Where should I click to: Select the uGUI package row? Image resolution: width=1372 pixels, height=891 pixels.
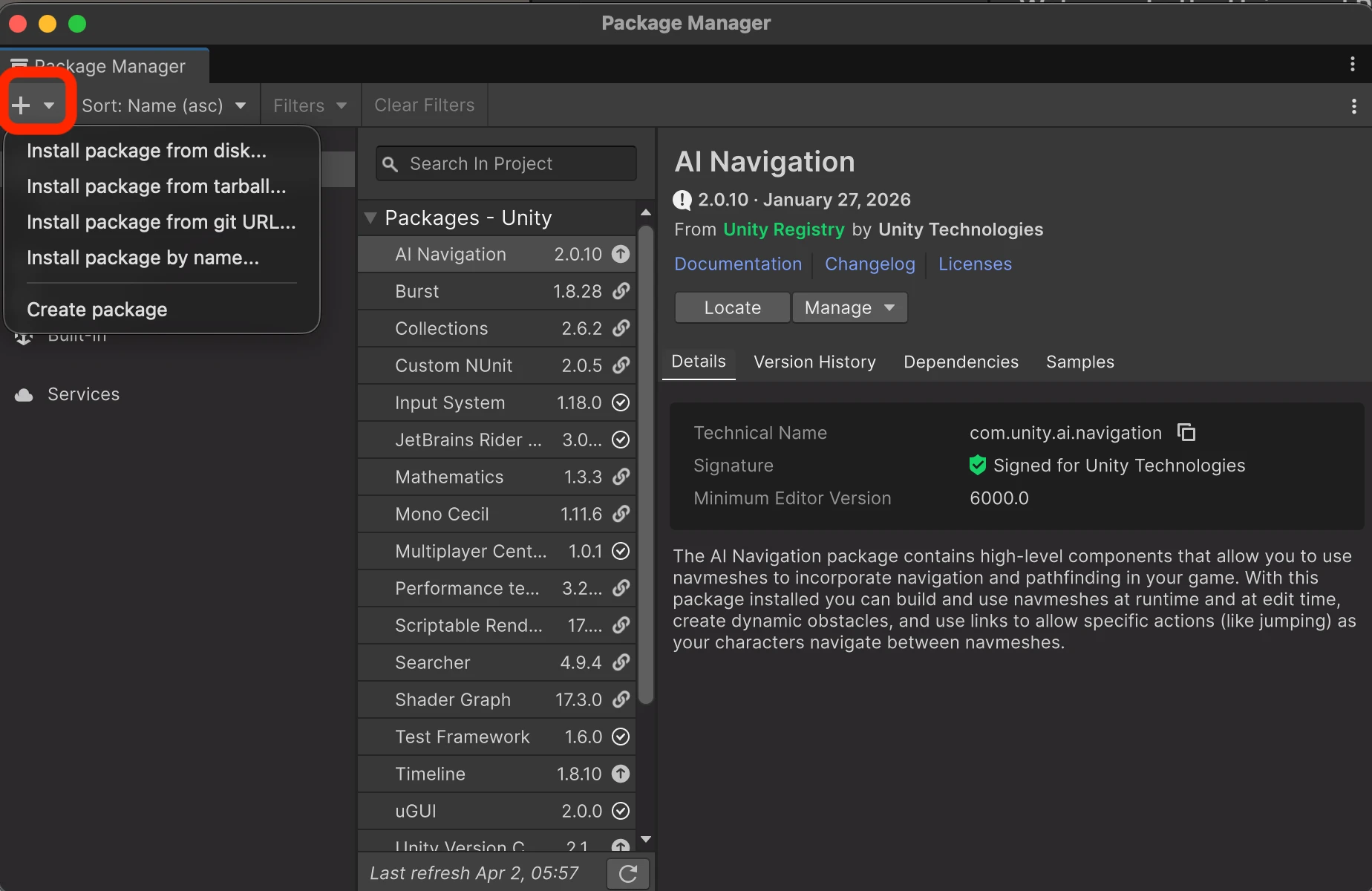pyautogui.click(x=497, y=811)
